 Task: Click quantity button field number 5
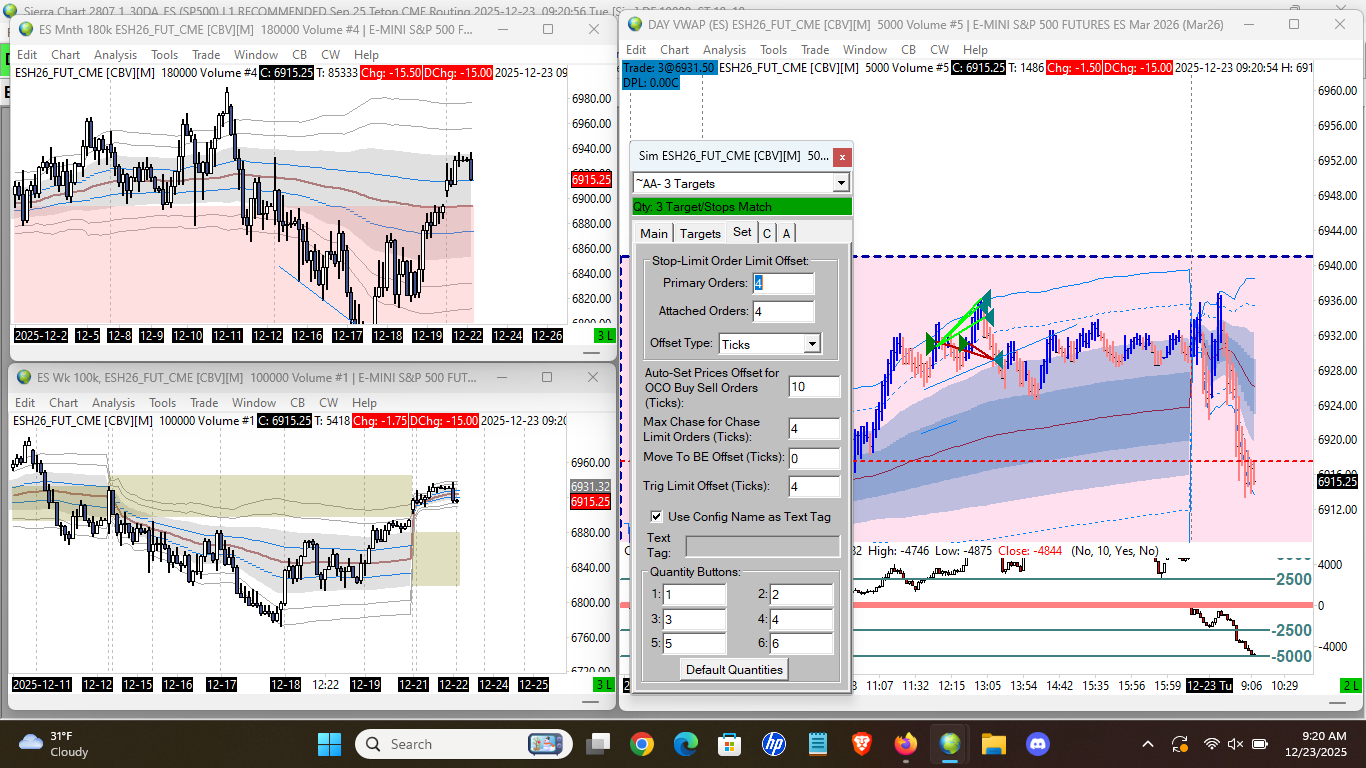(694, 643)
